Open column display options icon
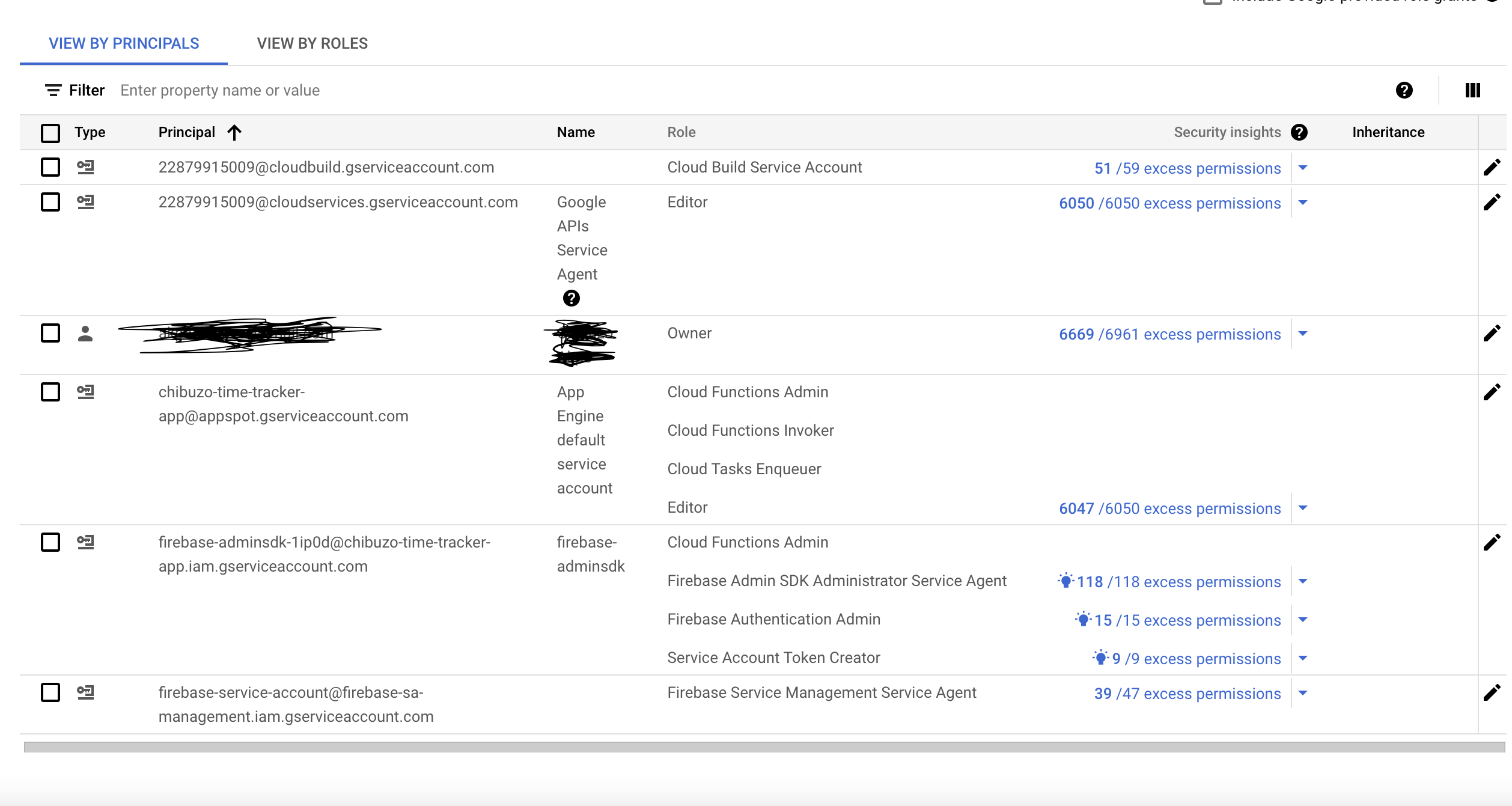The height and width of the screenshot is (806, 1512). pos(1472,90)
